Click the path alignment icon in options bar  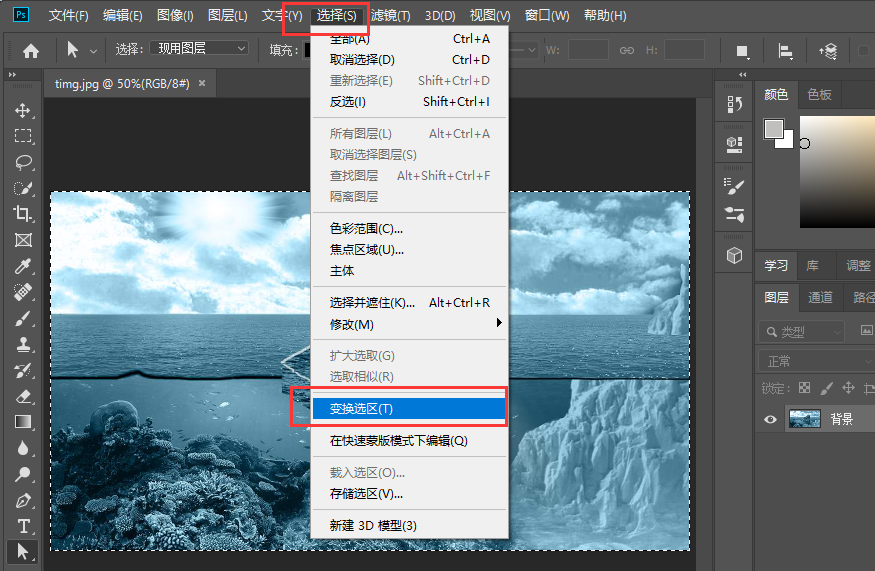786,51
